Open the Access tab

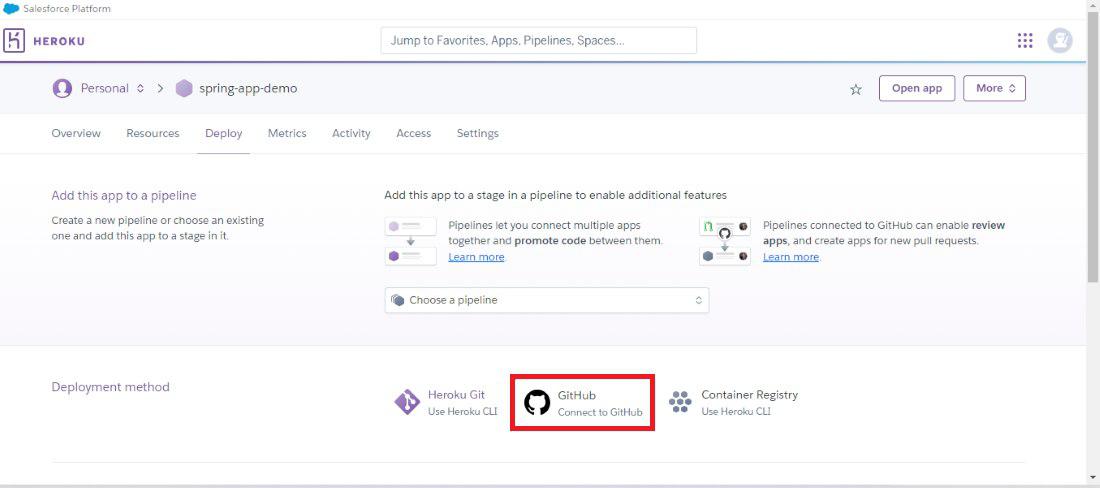click(414, 133)
